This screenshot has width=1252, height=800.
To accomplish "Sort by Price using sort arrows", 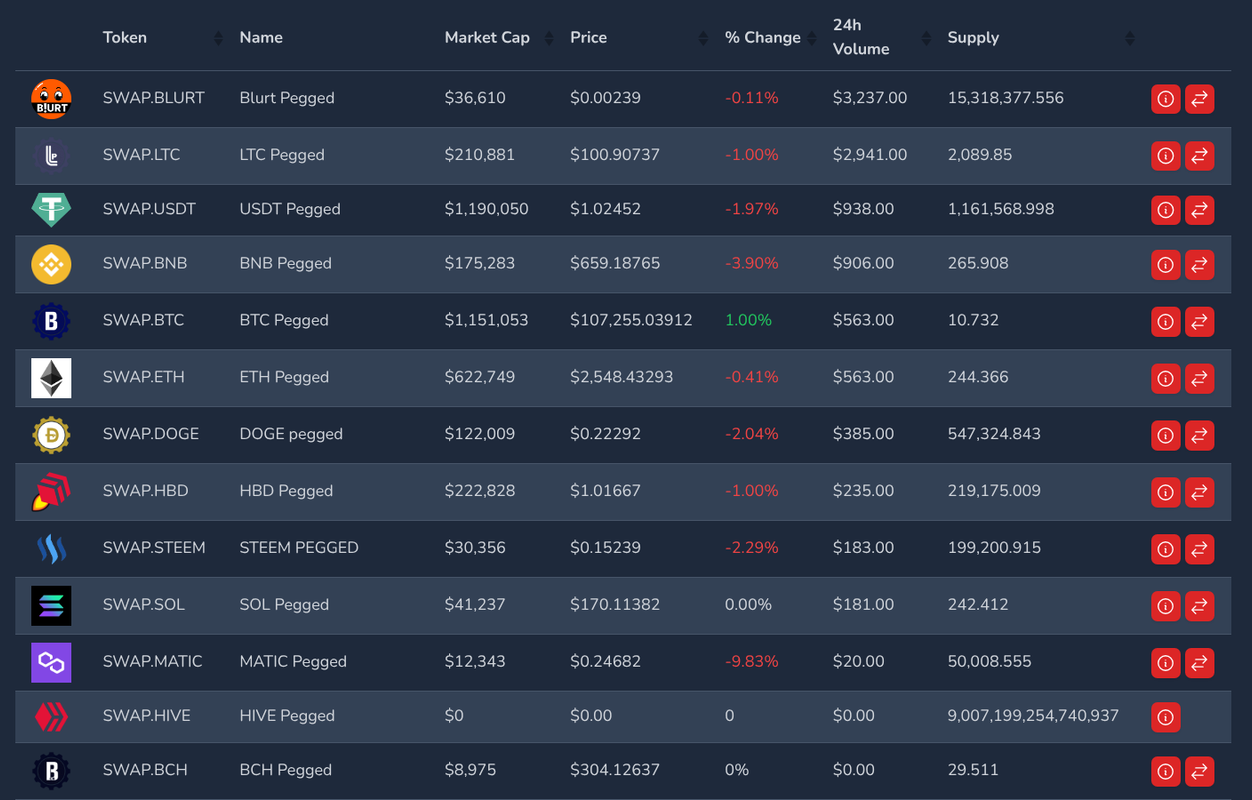I will pos(703,38).
